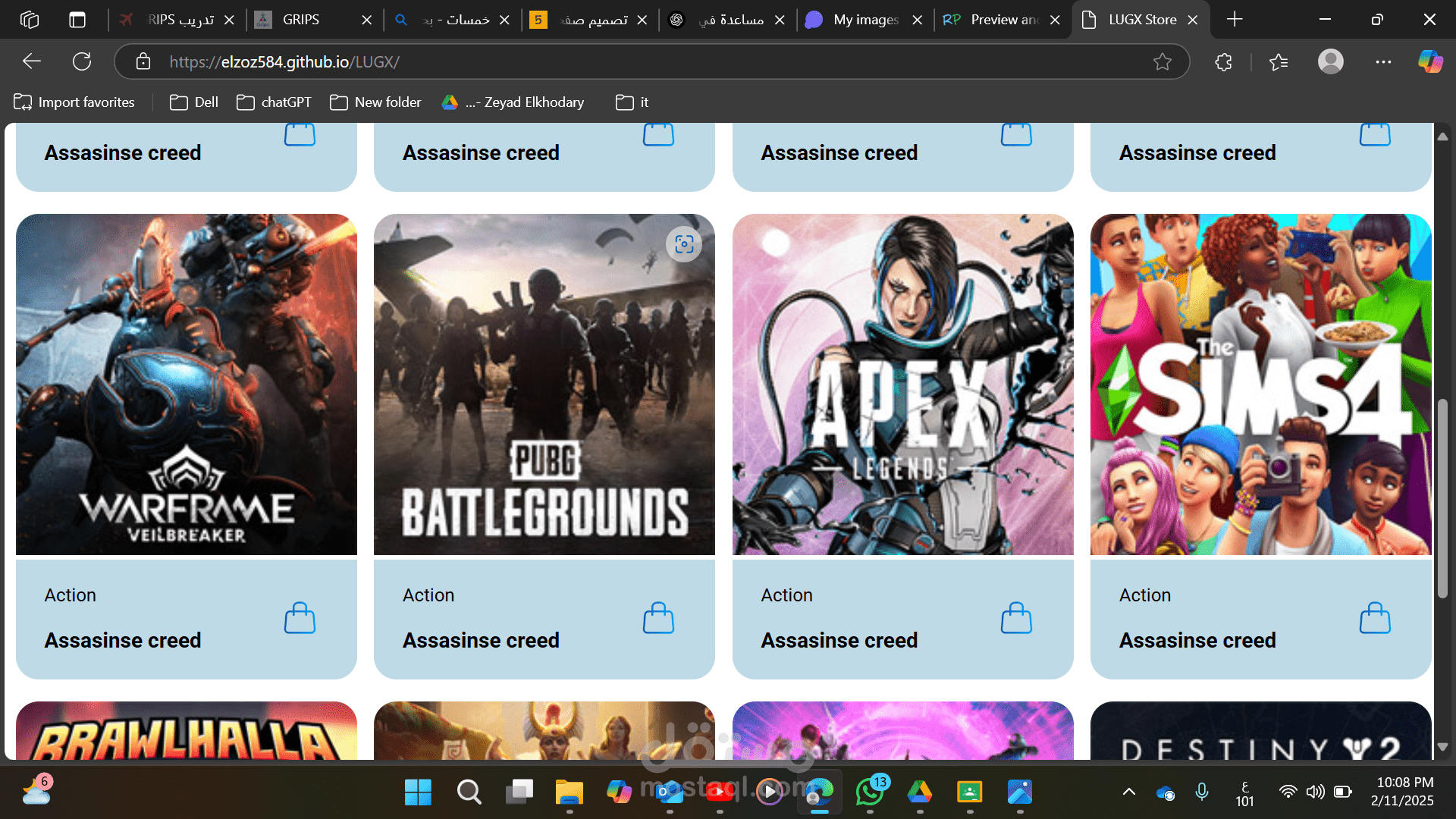Viewport: 1456px width, 819px height.
Task: Open The Sims 4 game thumbnail
Action: (1260, 384)
